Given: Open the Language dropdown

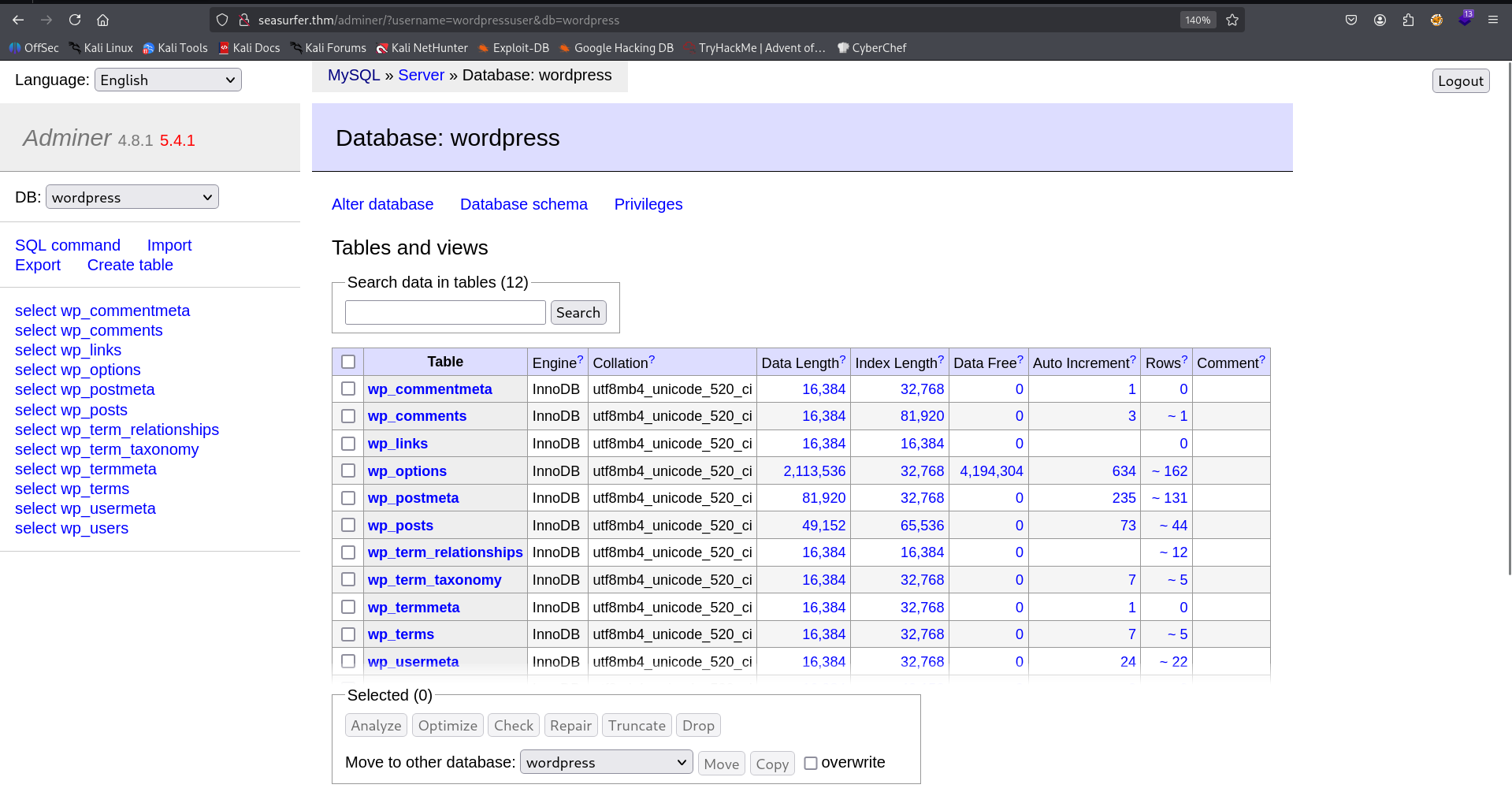Looking at the screenshot, I should (168, 80).
